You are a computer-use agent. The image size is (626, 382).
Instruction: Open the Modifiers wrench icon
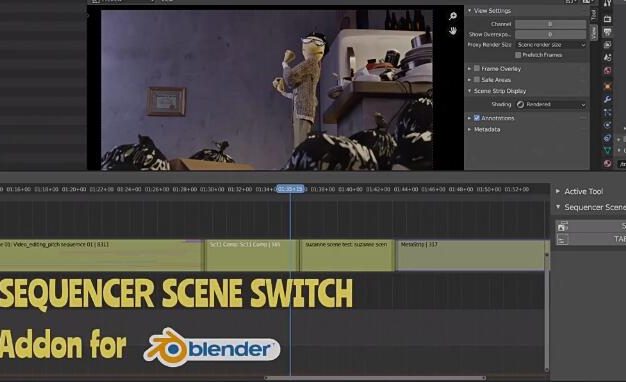coord(608,99)
